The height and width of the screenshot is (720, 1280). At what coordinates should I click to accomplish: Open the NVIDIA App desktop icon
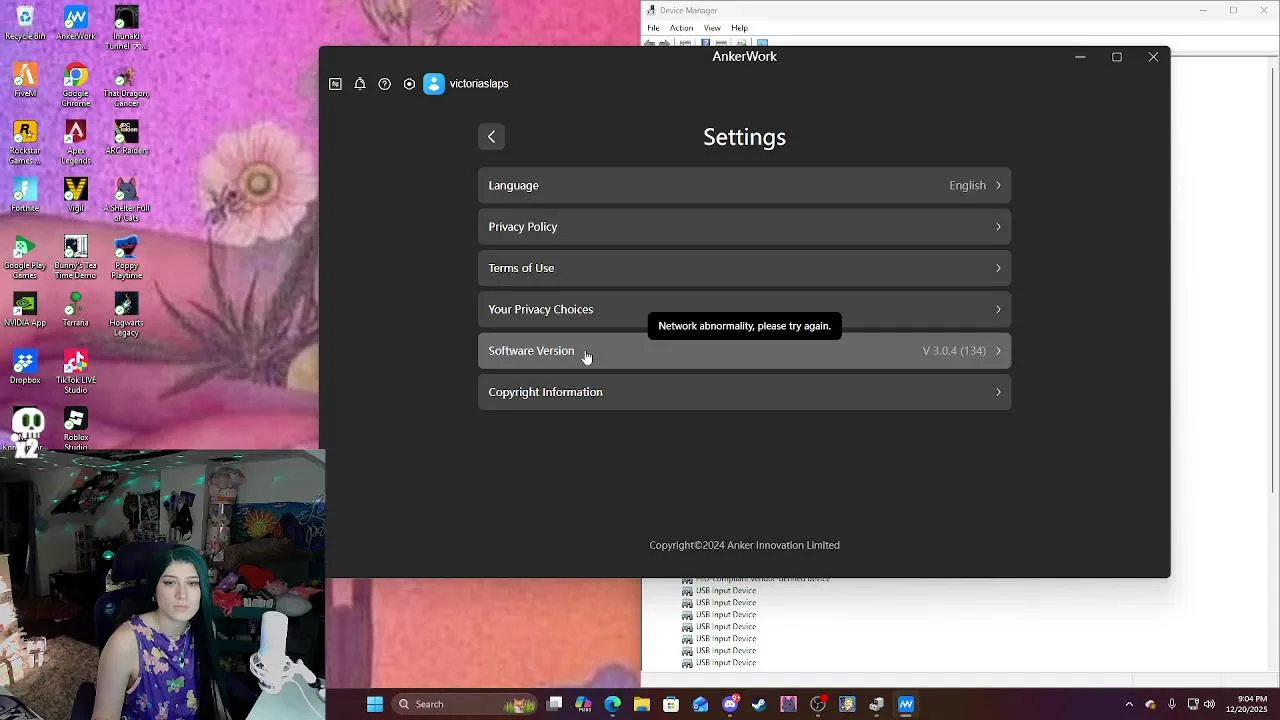(25, 310)
